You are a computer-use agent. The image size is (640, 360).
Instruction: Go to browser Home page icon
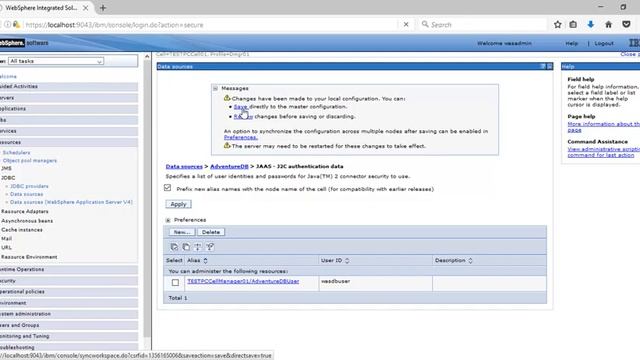tap(608, 25)
